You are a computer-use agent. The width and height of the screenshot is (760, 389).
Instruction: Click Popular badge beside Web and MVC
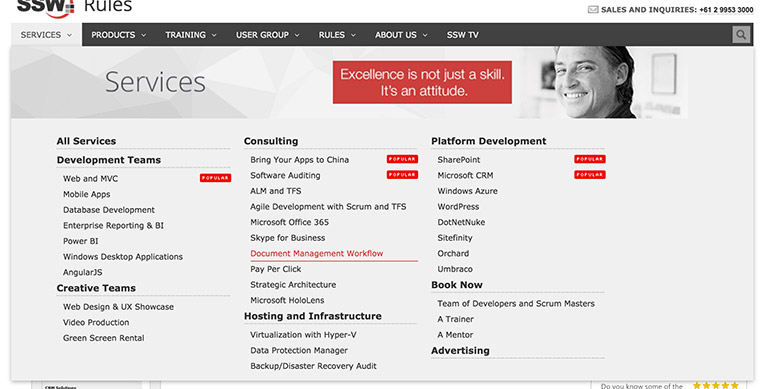(215, 178)
